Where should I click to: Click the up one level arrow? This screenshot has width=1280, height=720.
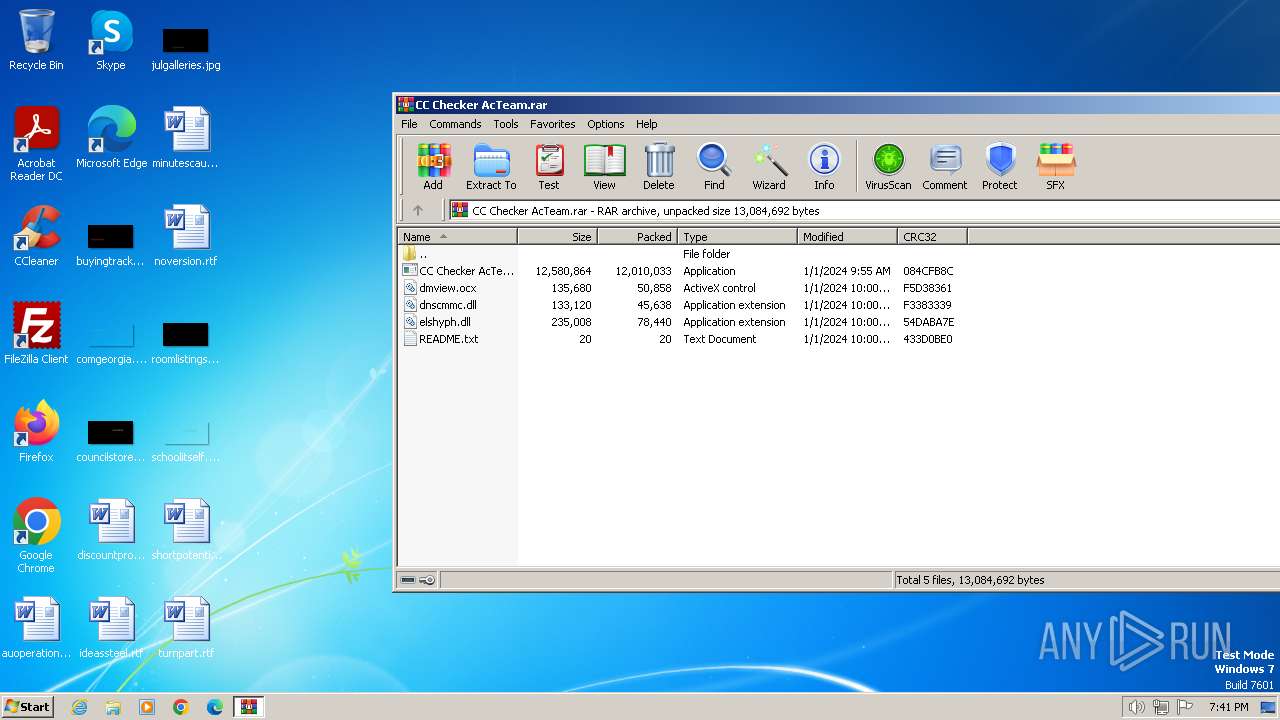click(x=418, y=210)
